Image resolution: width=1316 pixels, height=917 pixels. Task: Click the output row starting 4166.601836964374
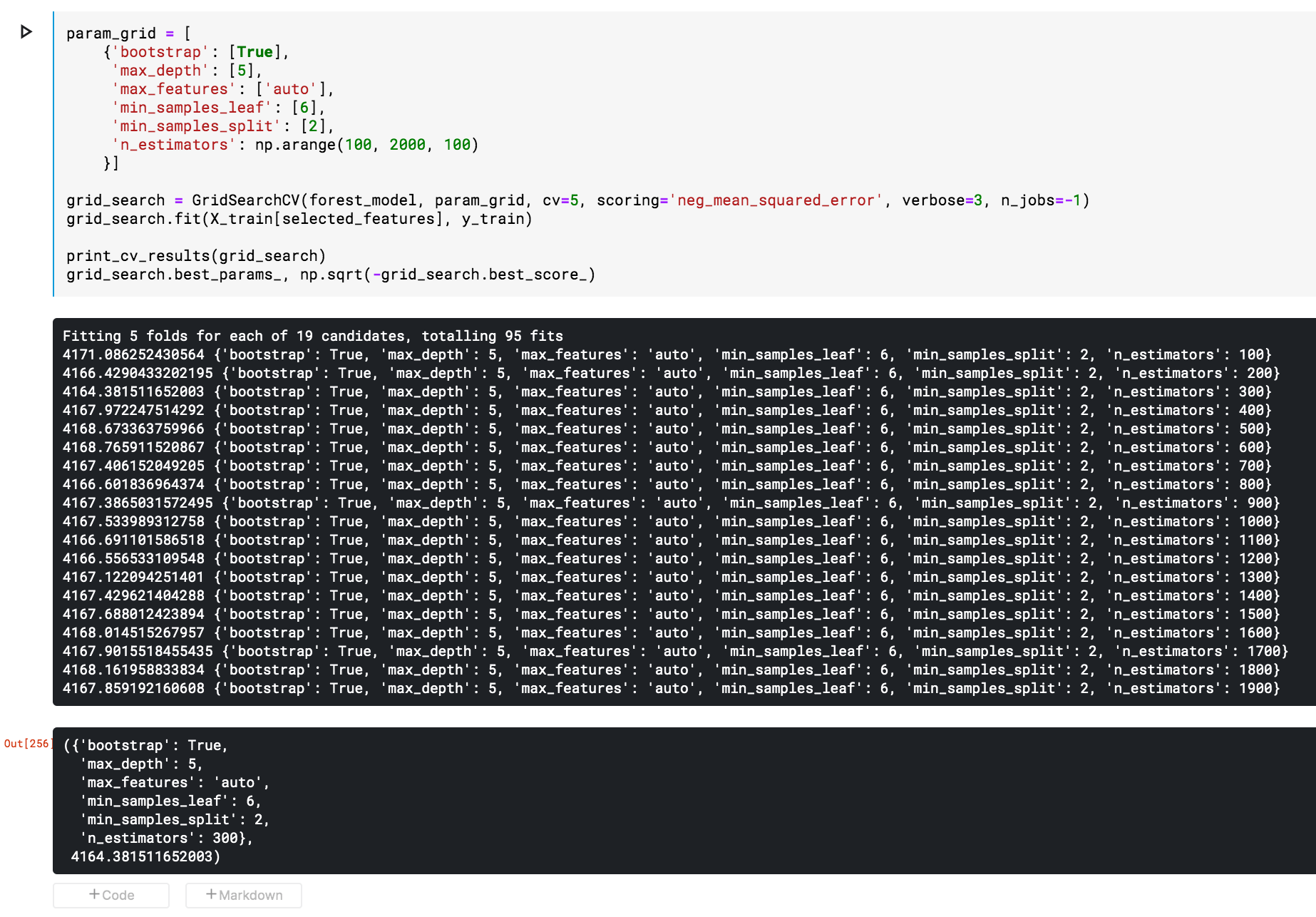[x=667, y=484]
